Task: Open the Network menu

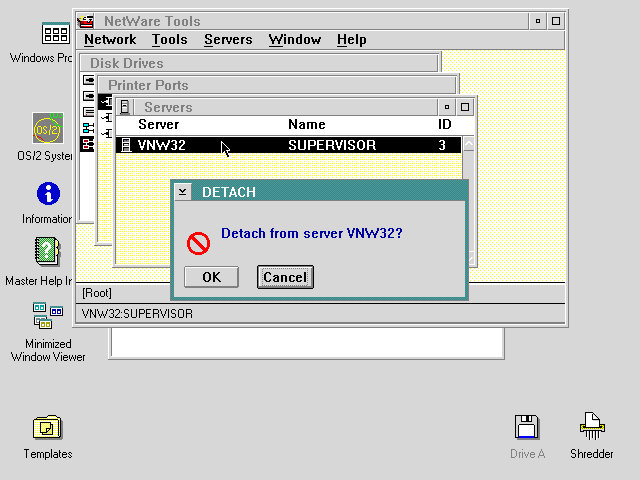Action: click(110, 40)
